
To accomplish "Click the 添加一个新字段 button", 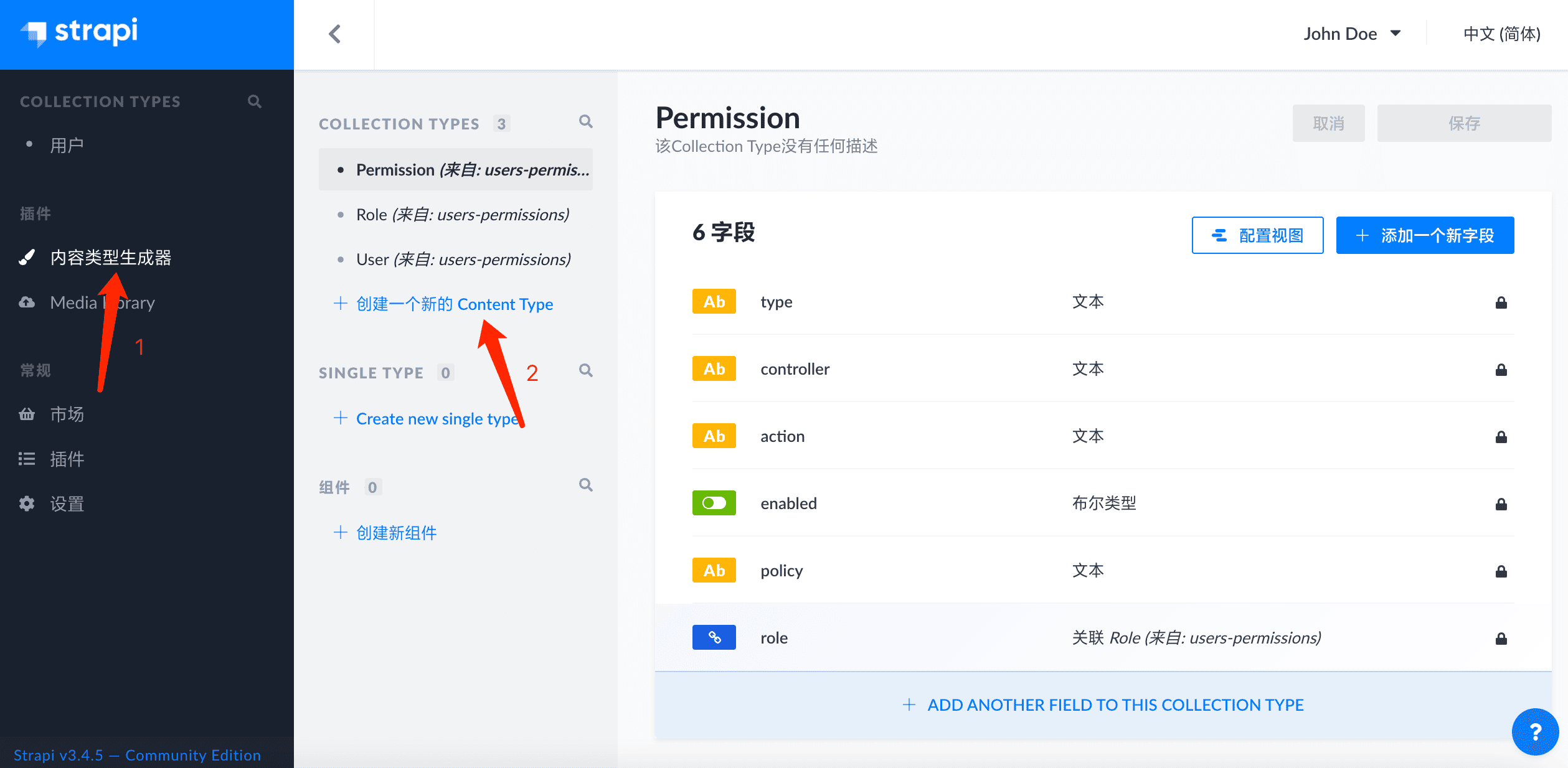I will (x=1425, y=235).
